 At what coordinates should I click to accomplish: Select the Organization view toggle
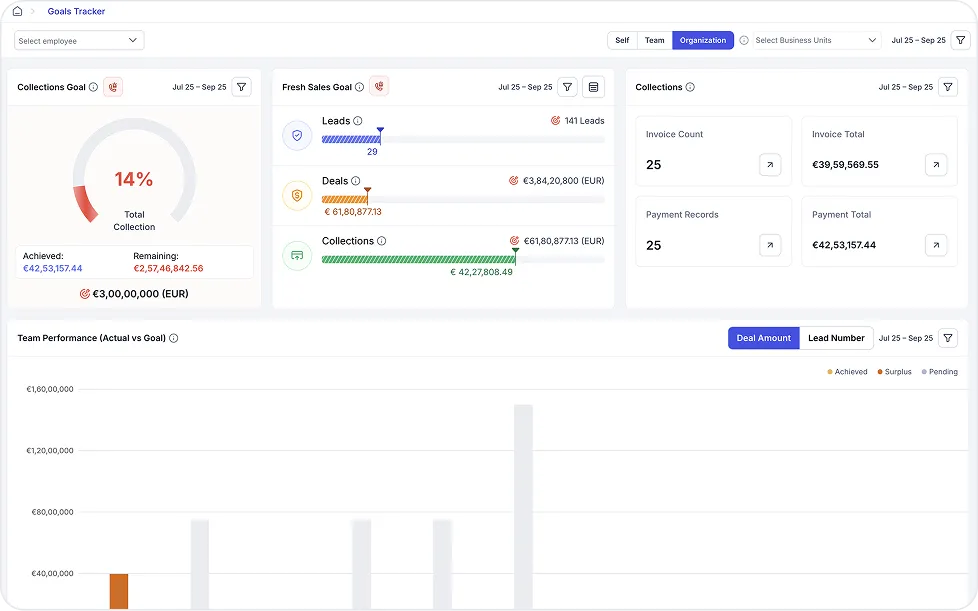pyautogui.click(x=703, y=40)
